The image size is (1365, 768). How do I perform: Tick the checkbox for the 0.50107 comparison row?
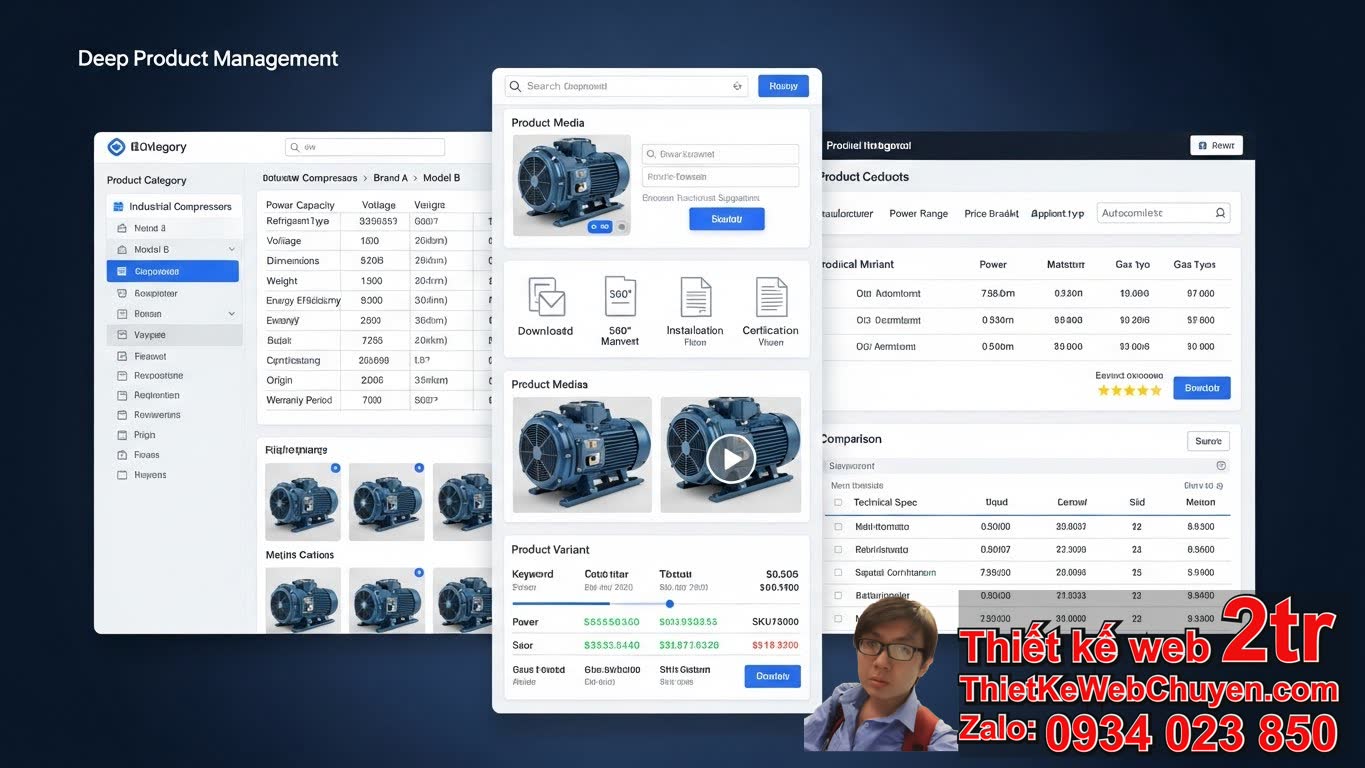click(x=838, y=550)
